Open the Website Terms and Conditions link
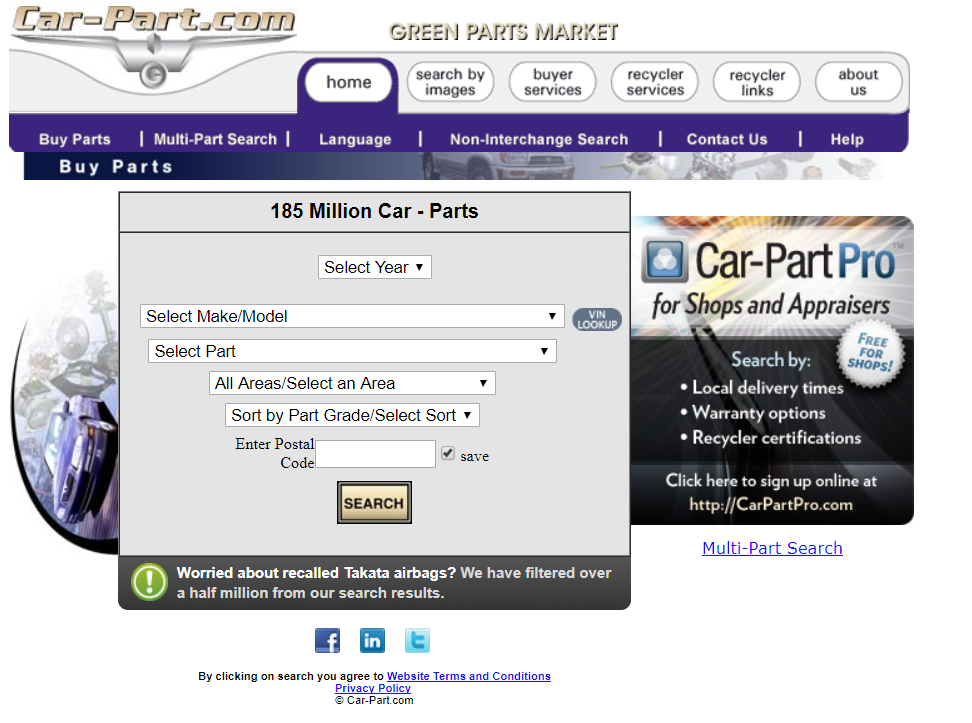Viewport: 972px width, 723px height. click(x=469, y=676)
